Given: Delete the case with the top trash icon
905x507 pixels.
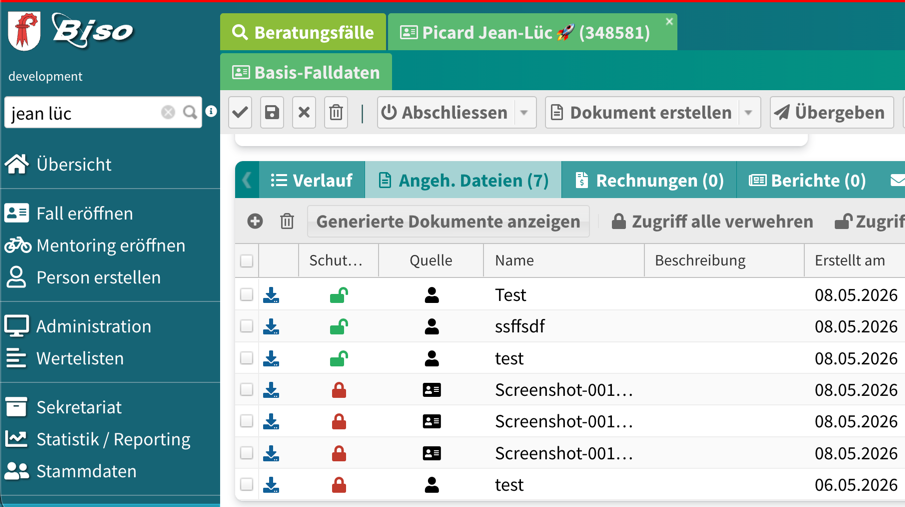Looking at the screenshot, I should (x=336, y=112).
